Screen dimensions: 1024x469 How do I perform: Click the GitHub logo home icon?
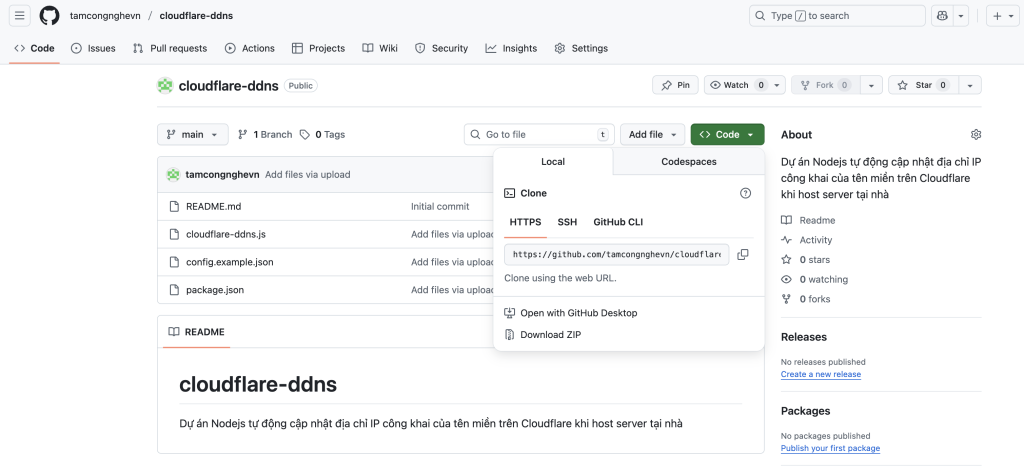click(49, 15)
